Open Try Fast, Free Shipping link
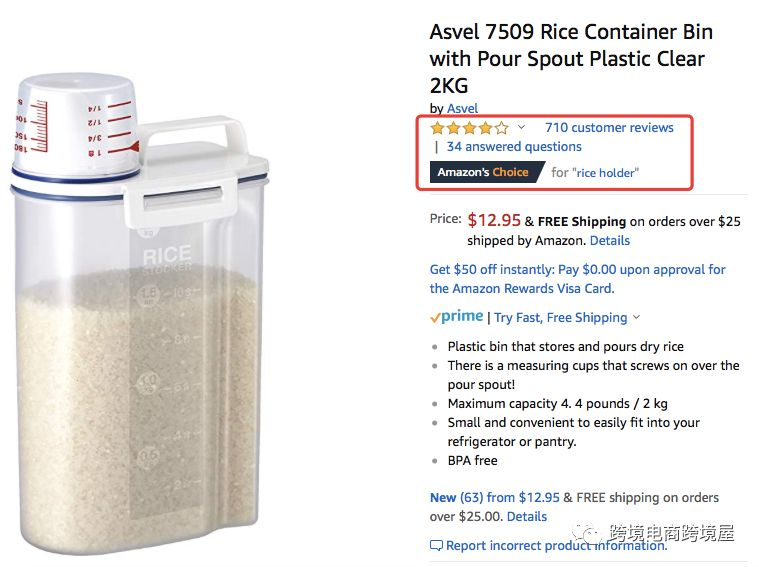Image resolution: width=759 pixels, height=567 pixels. pyautogui.click(x=561, y=318)
